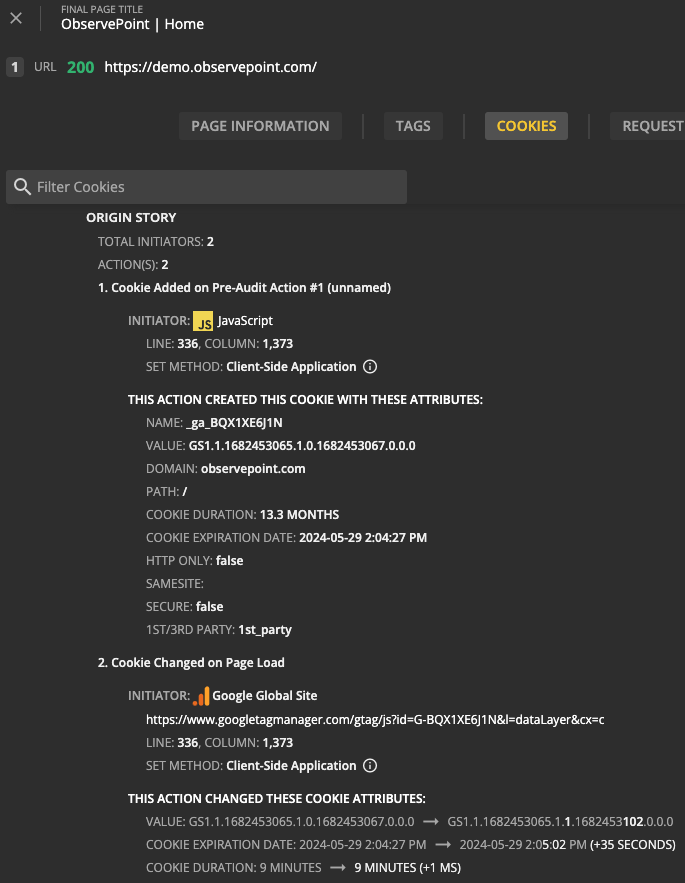Click Cookie Duration 13.3 MONTHS
685x883 pixels.
point(242,515)
